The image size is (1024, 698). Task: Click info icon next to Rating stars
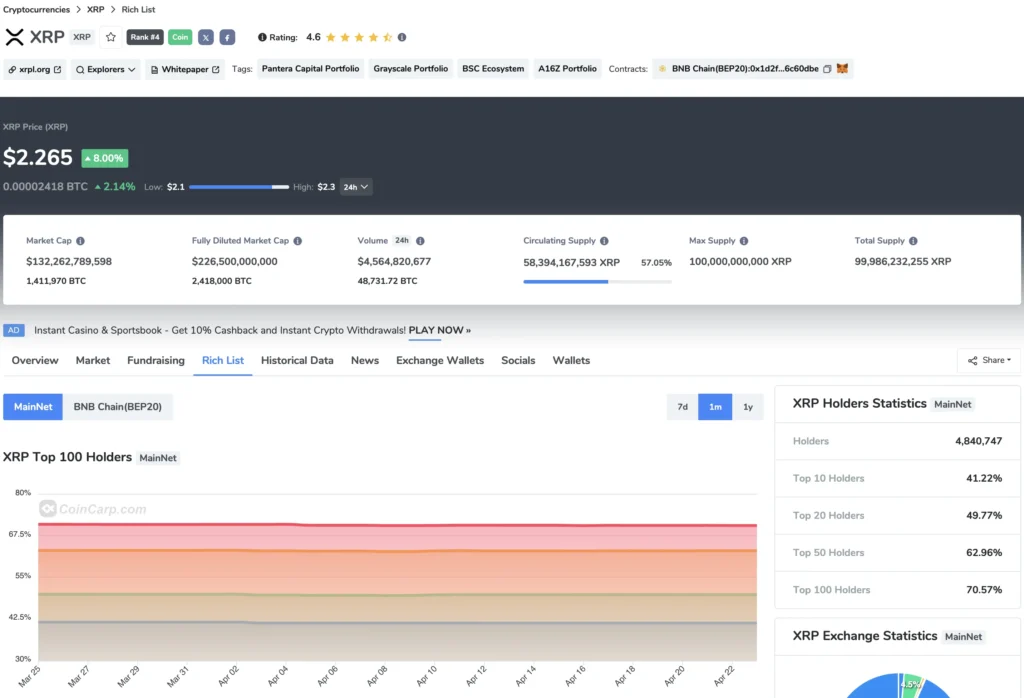click(x=402, y=37)
